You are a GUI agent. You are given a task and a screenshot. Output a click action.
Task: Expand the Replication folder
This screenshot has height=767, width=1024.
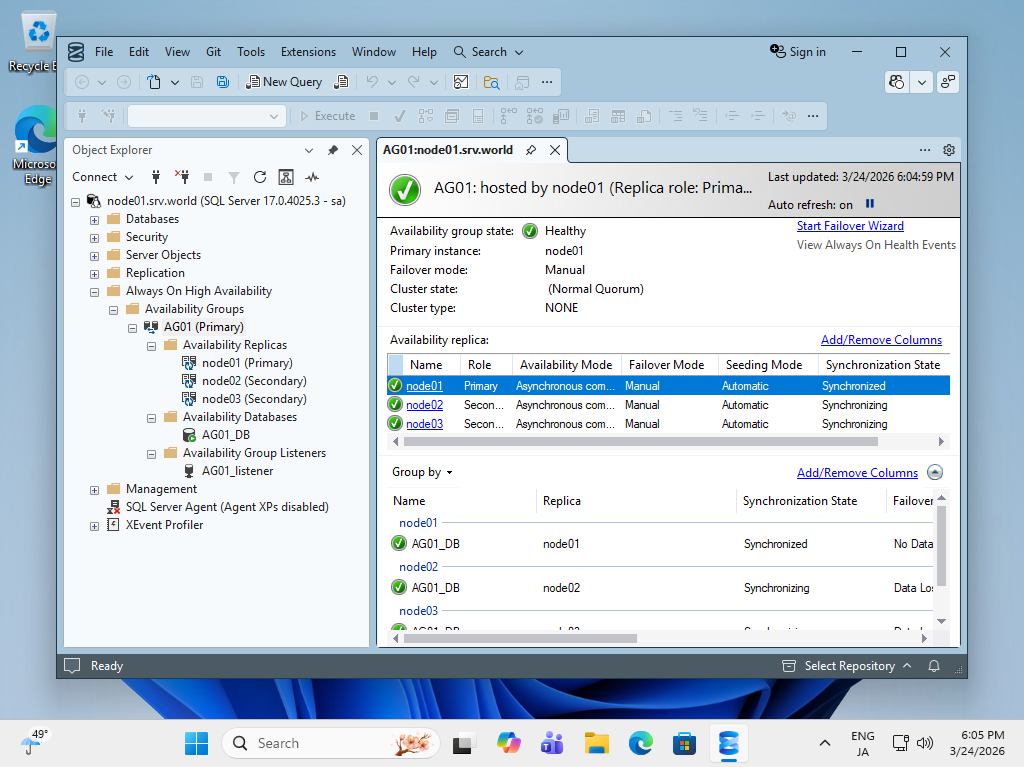click(95, 274)
